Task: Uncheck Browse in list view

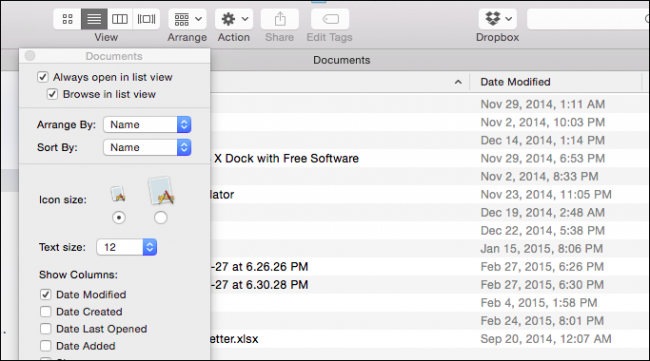Action: click(x=52, y=94)
